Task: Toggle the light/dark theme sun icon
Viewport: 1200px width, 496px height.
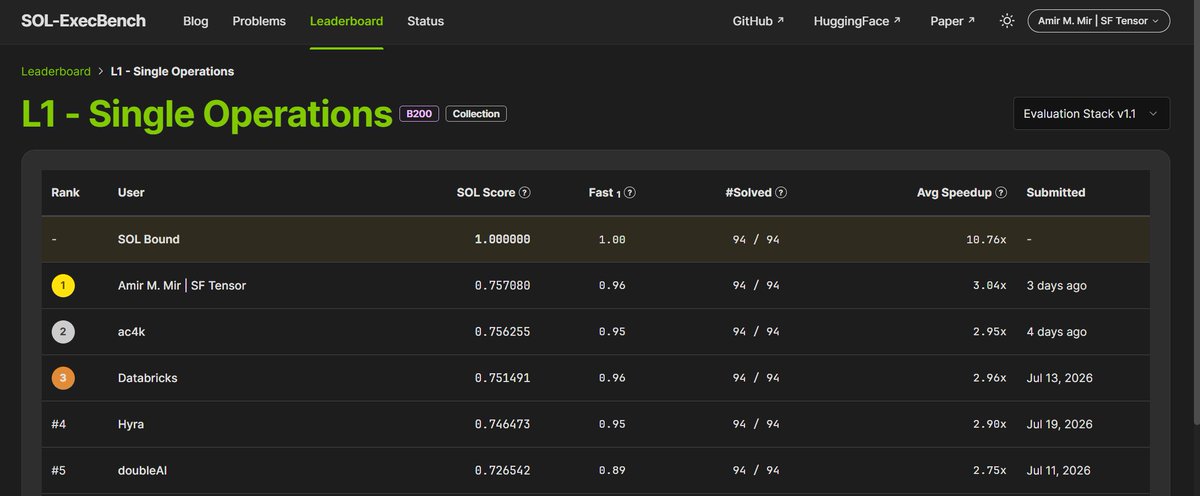Action: pyautogui.click(x=1007, y=21)
